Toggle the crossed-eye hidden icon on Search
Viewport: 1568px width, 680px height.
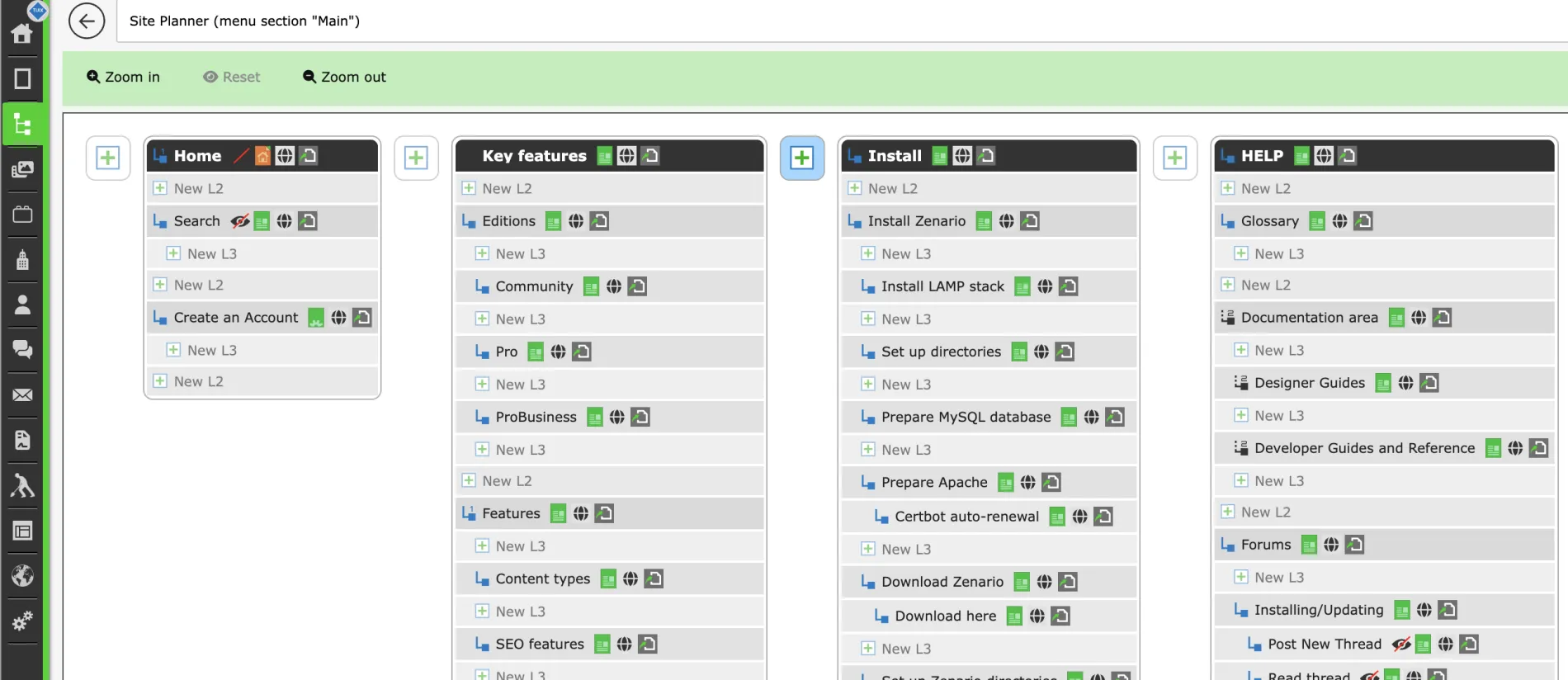tap(240, 221)
